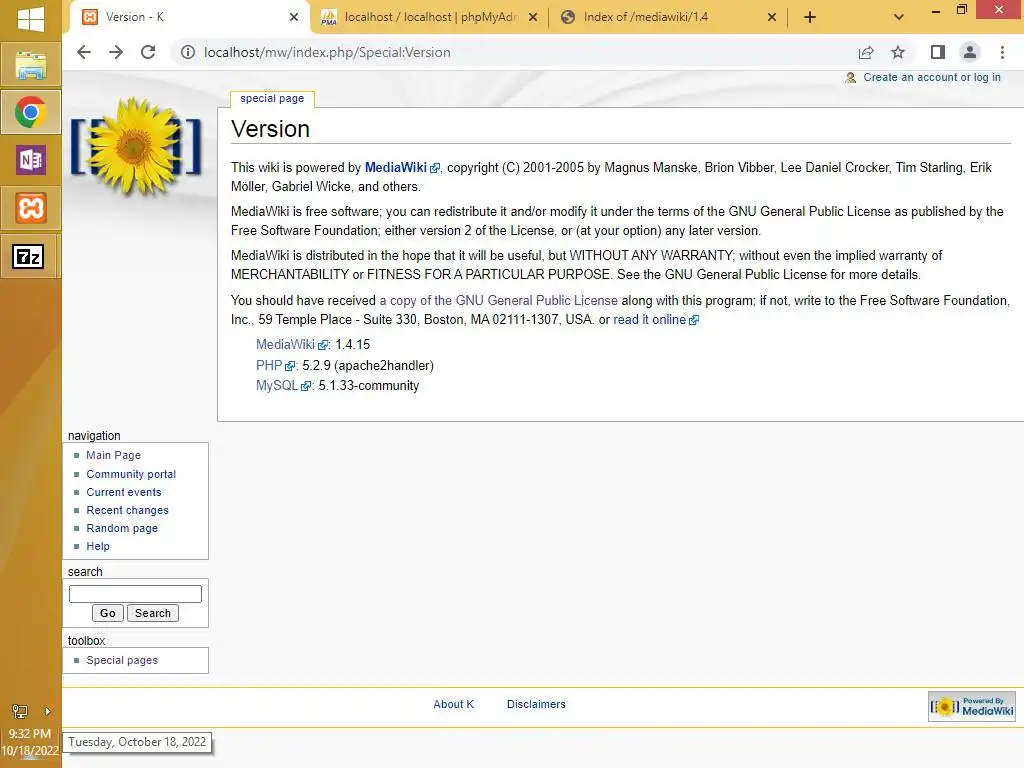The image size is (1024, 768).
Task: Go forward in browser history
Action: click(x=116, y=52)
